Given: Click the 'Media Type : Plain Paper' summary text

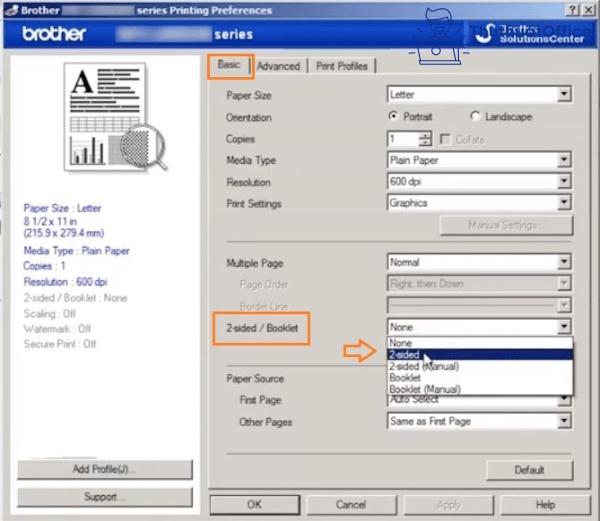Looking at the screenshot, I should 77,251.
